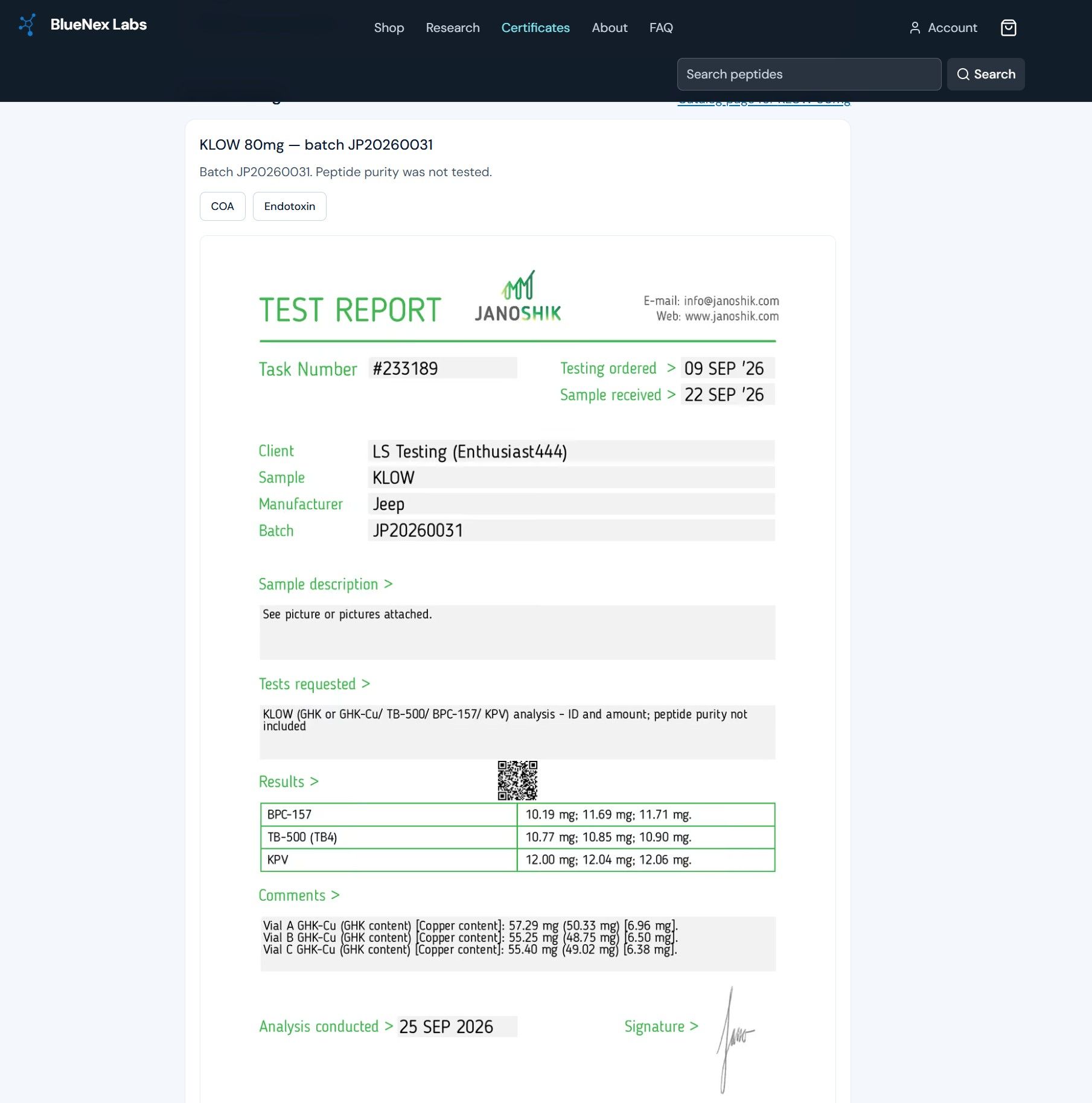
Task: Navigate to the About page
Action: coord(610,28)
